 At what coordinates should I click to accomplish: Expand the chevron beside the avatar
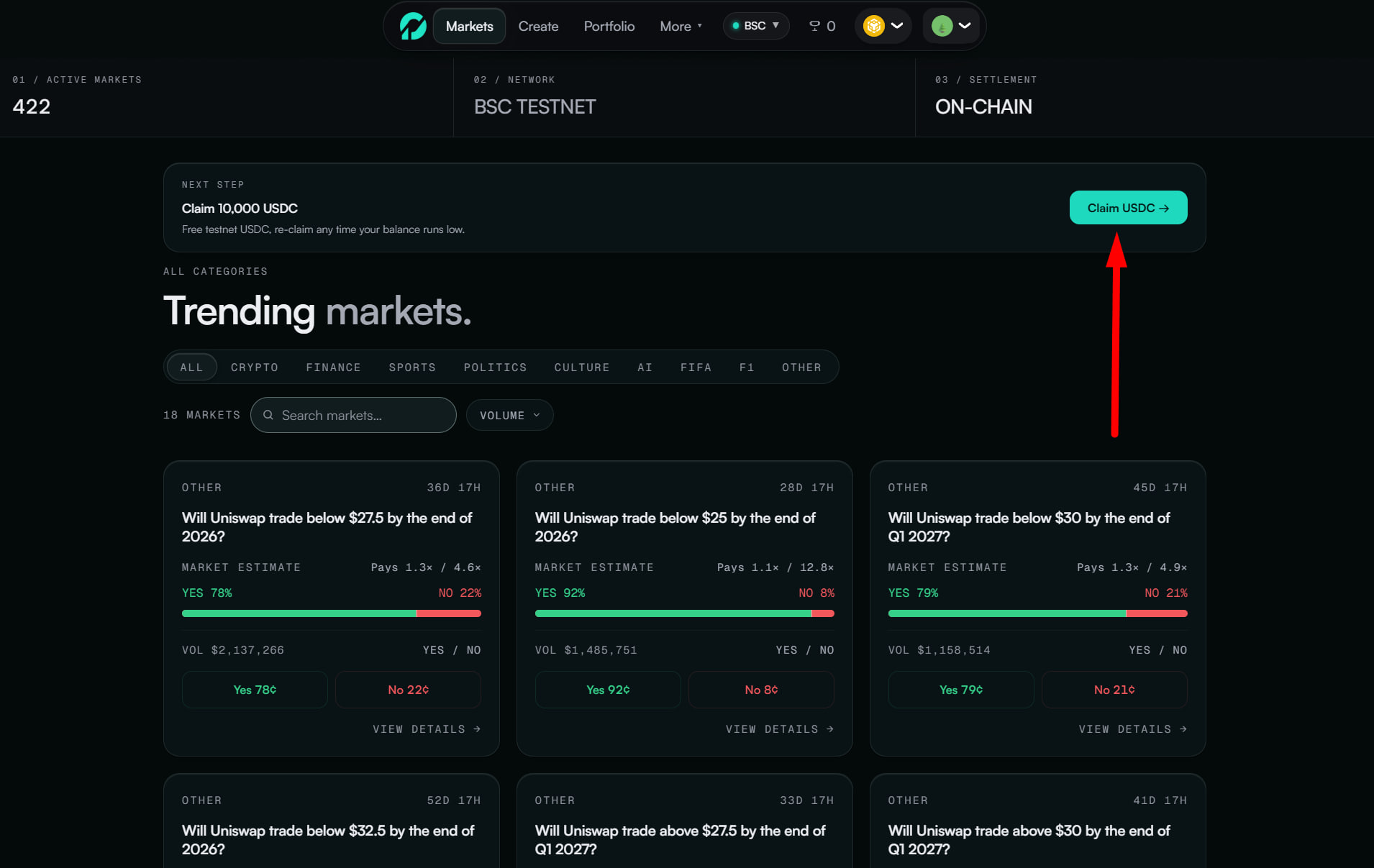(x=965, y=26)
